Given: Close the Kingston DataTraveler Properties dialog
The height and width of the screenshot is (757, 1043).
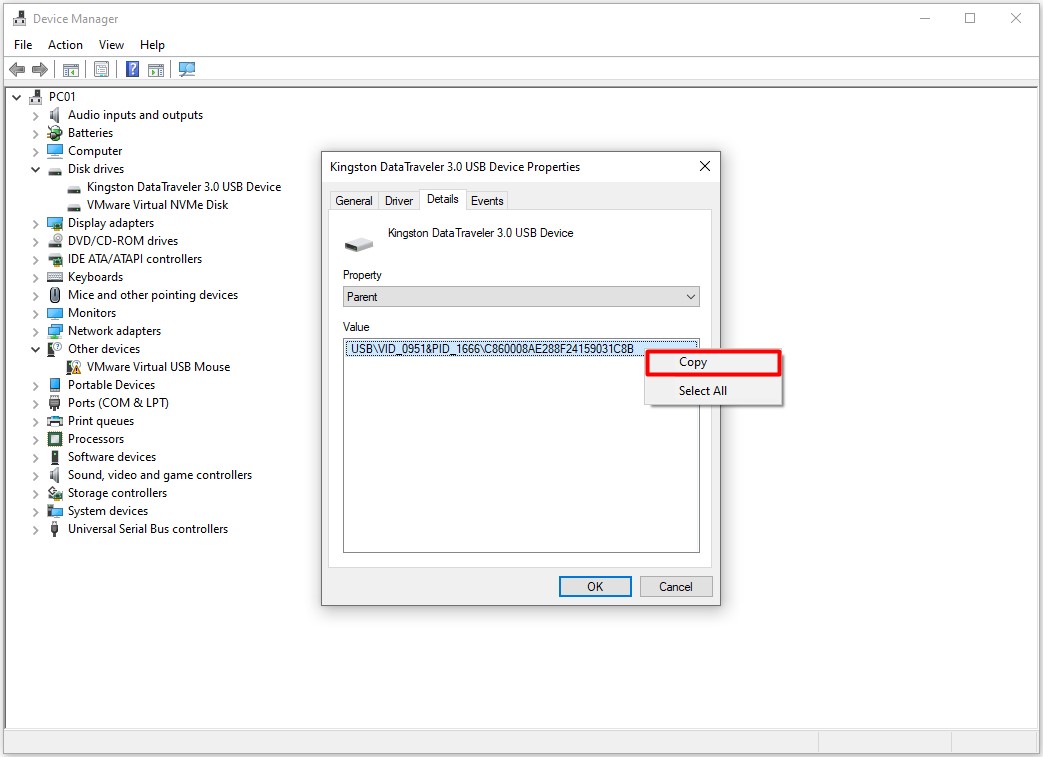Looking at the screenshot, I should 704,166.
